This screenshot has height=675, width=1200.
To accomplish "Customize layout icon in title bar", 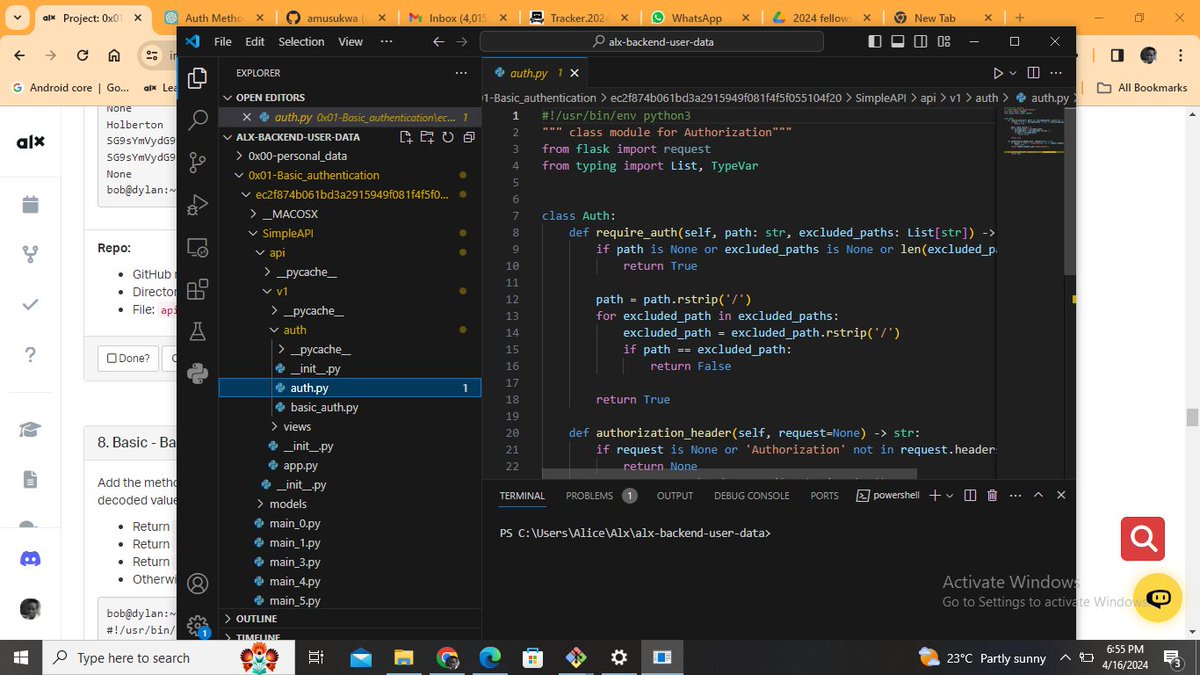I will coord(944,41).
